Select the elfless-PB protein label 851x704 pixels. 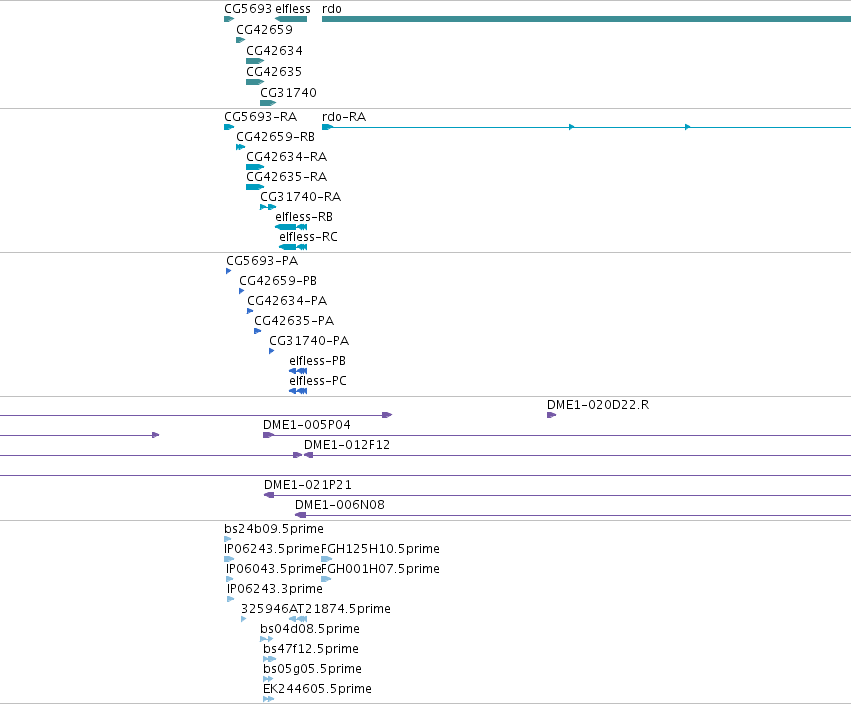click(x=317, y=361)
